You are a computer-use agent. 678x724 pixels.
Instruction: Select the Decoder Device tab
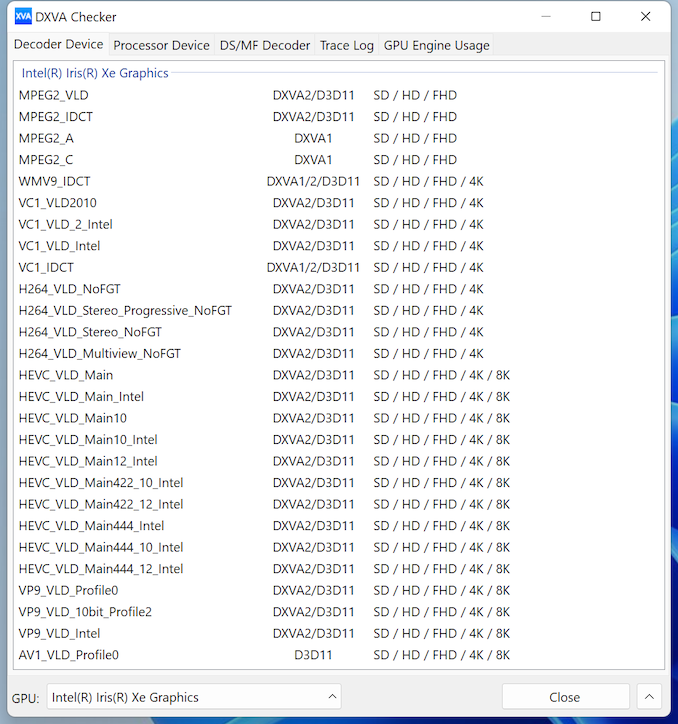tap(58, 45)
